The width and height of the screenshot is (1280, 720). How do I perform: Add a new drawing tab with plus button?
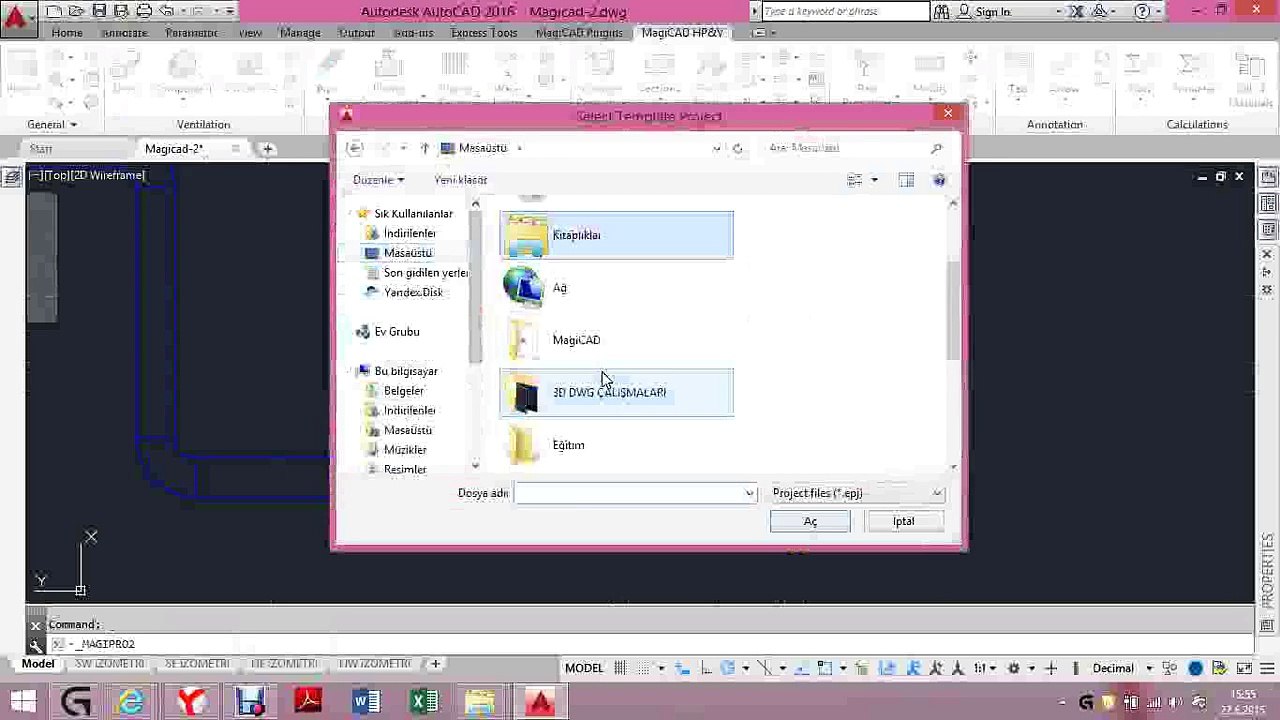tap(267, 149)
